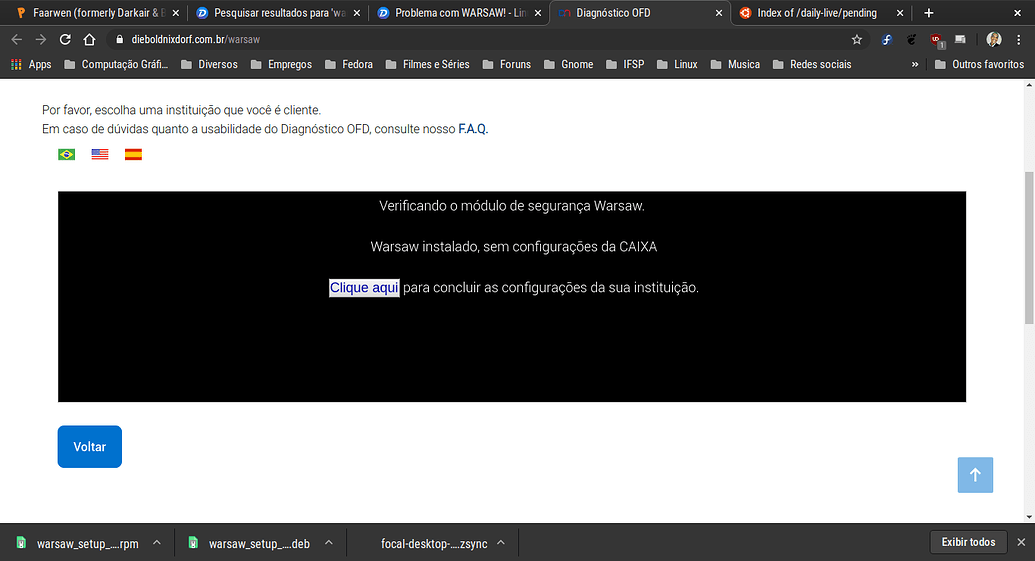1035x561 pixels.
Task: Close the Faarwen tab
Action: 176,13
